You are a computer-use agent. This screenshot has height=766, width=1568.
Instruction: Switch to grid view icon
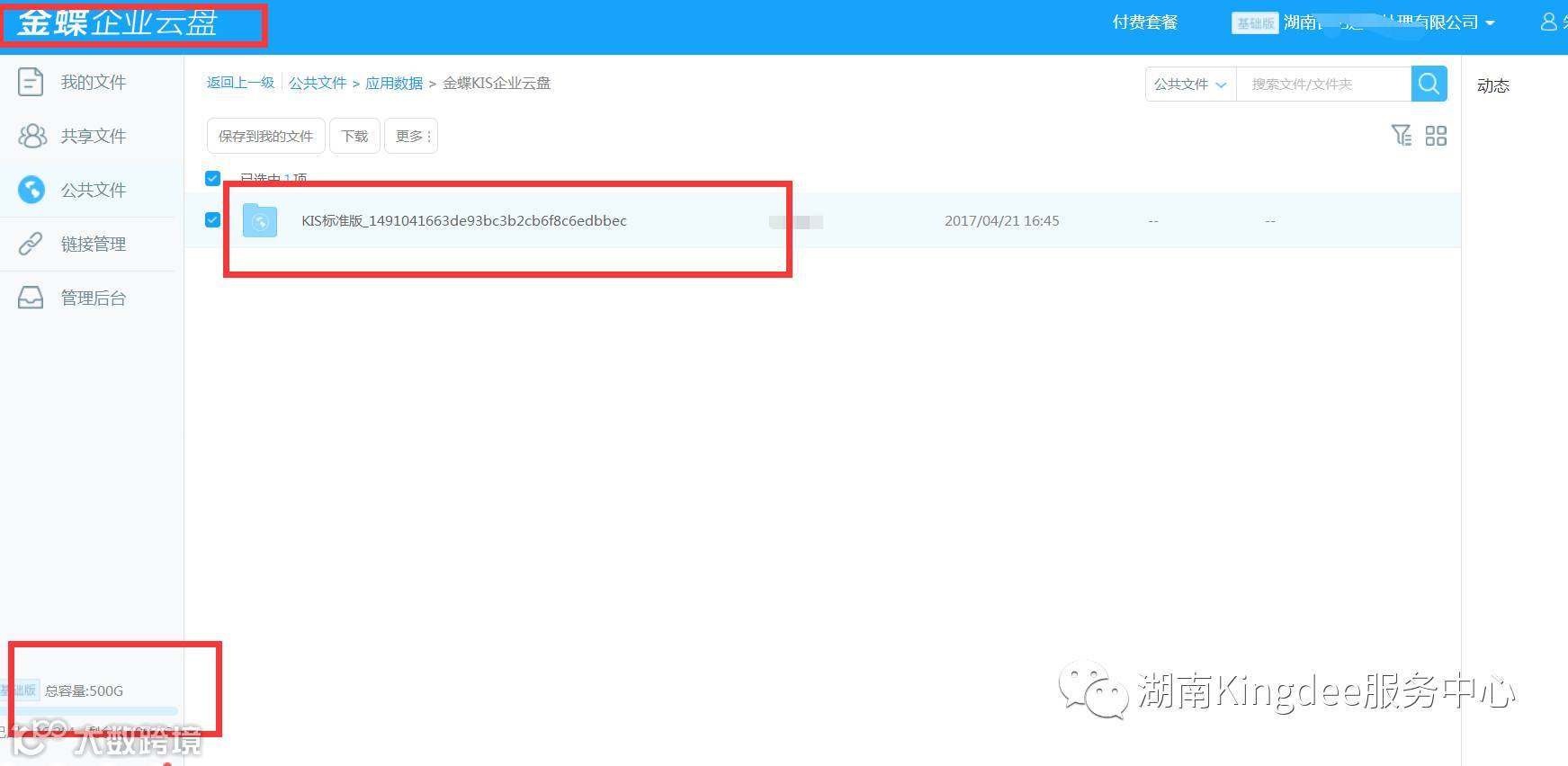[x=1436, y=136]
